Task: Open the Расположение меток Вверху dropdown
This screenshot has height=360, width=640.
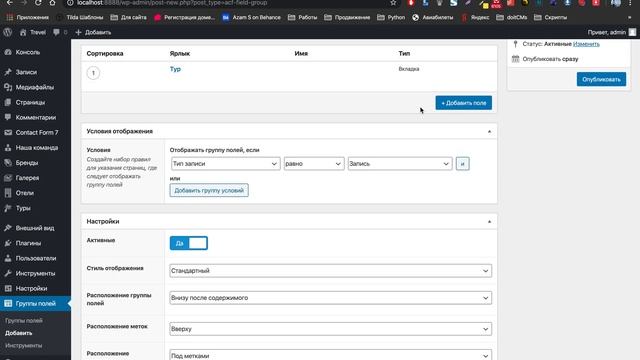Action: [x=330, y=329]
